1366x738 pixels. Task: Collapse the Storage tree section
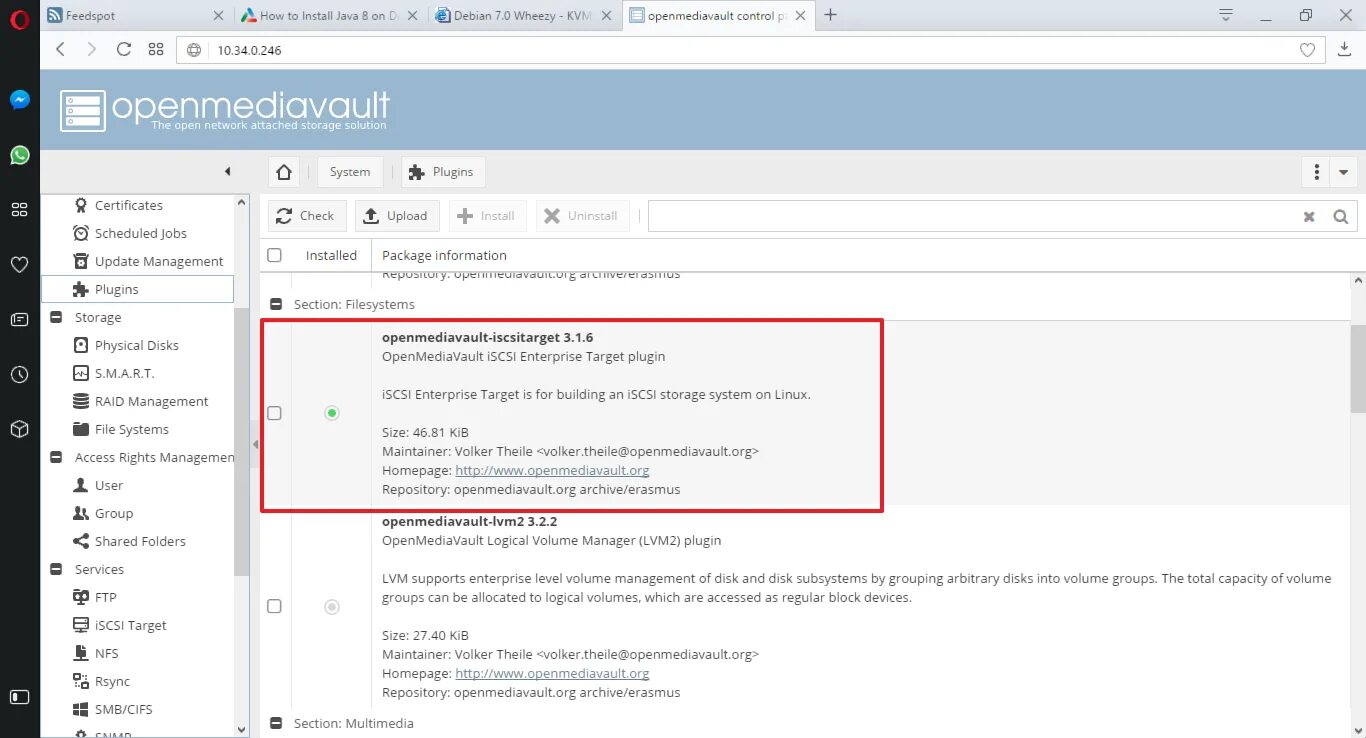click(x=56, y=317)
